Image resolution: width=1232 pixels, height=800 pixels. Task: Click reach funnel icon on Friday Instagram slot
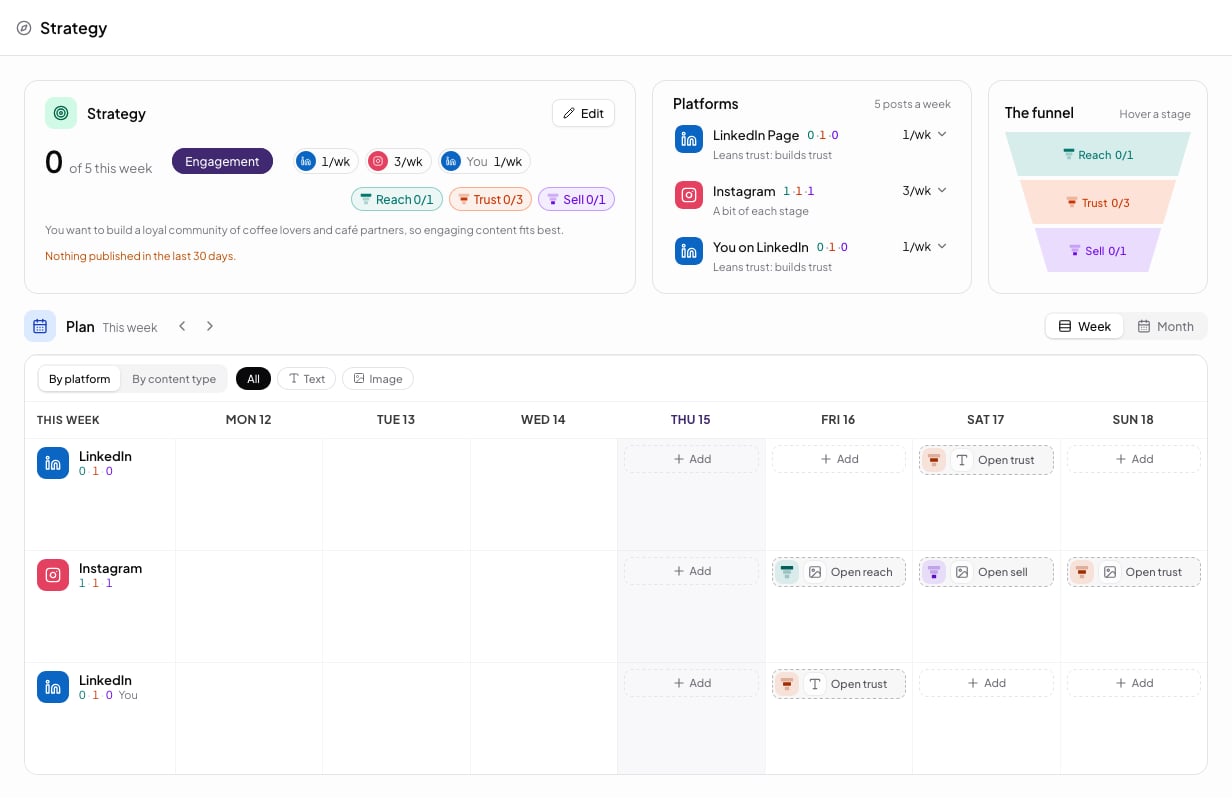tap(787, 572)
